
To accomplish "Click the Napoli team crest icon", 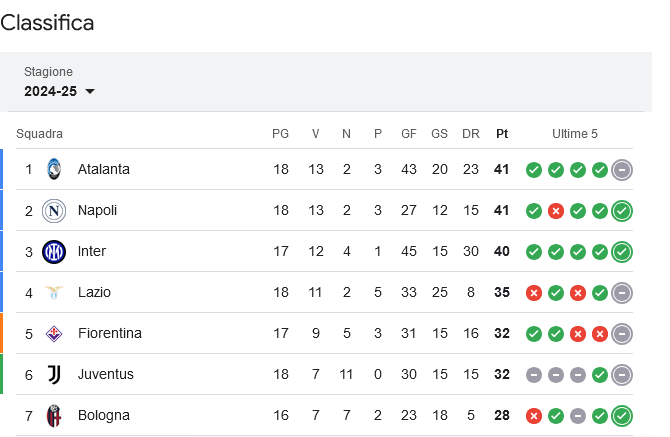I will click(54, 211).
